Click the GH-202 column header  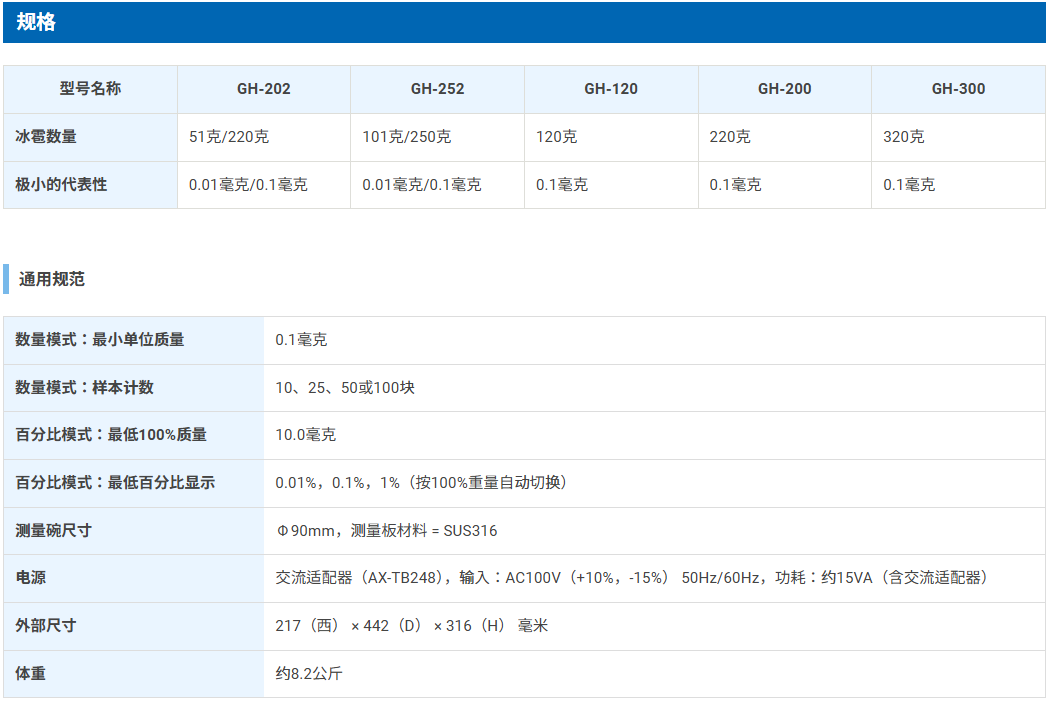tap(264, 88)
